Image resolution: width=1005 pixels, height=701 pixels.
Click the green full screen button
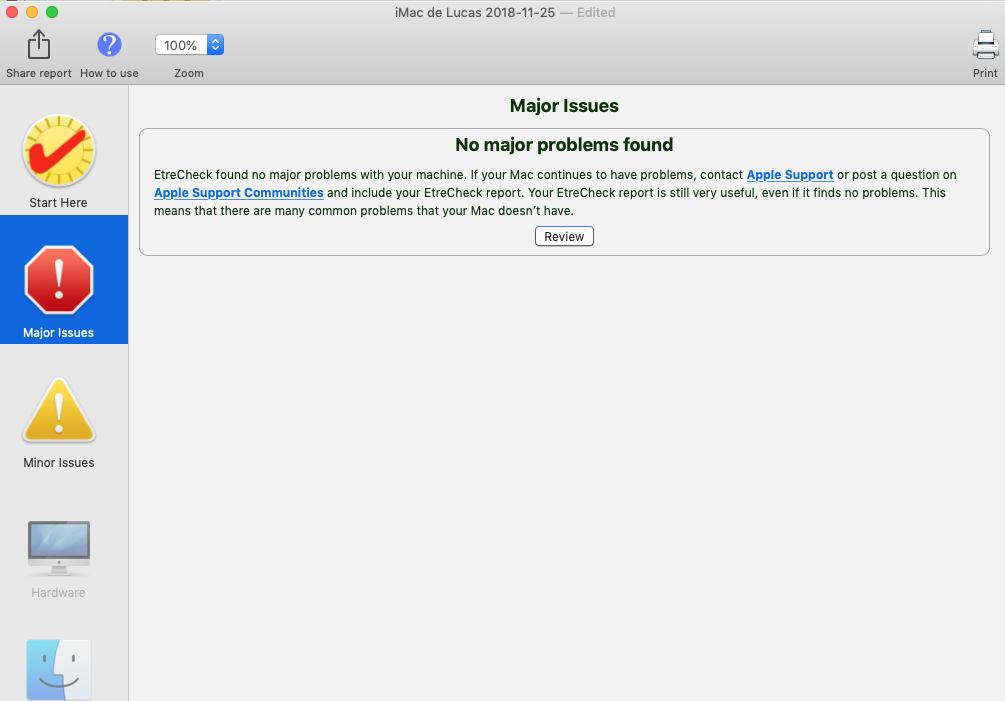tap(52, 12)
